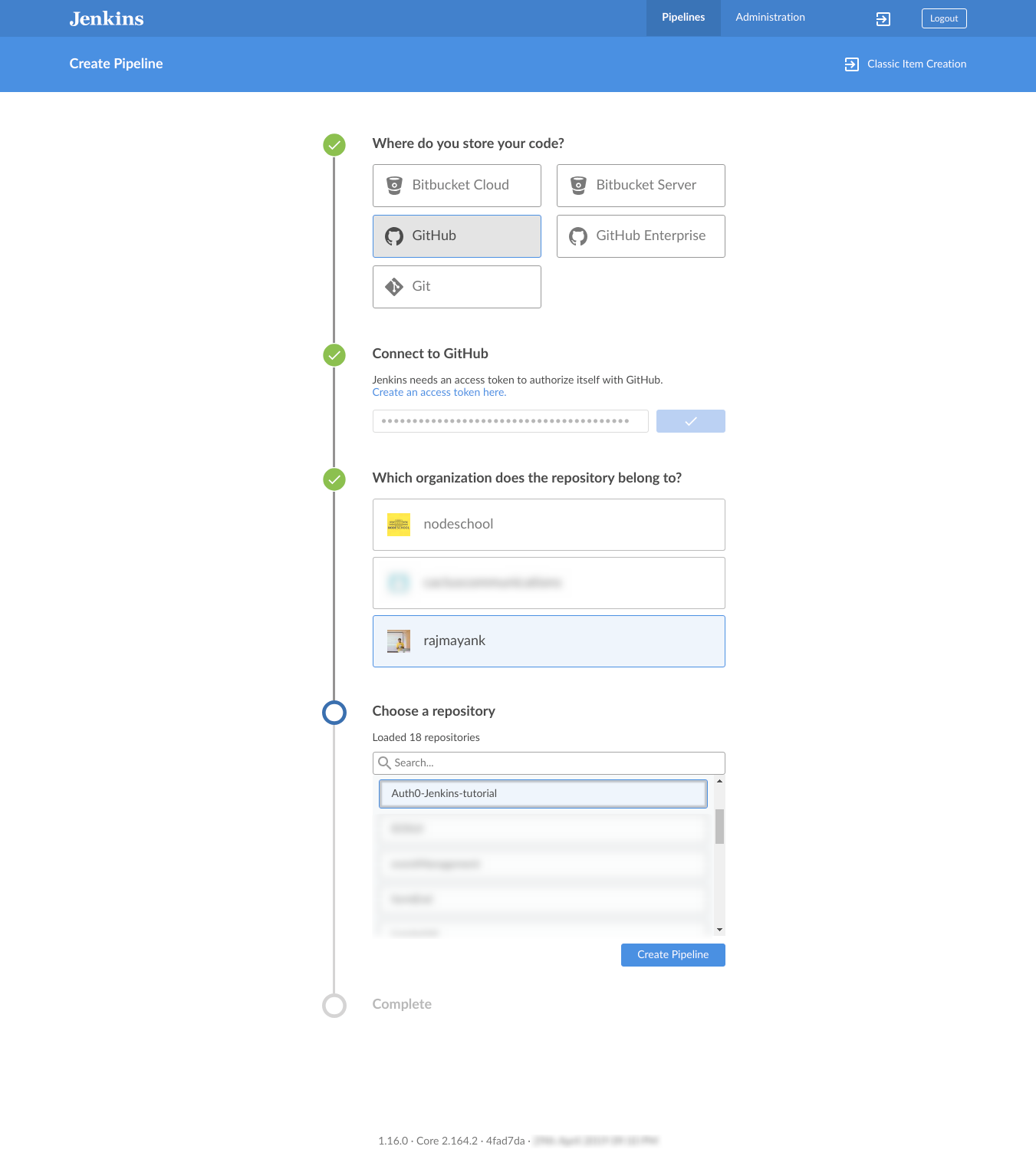Click the rajmayank avatar thumbnail

pos(399,641)
